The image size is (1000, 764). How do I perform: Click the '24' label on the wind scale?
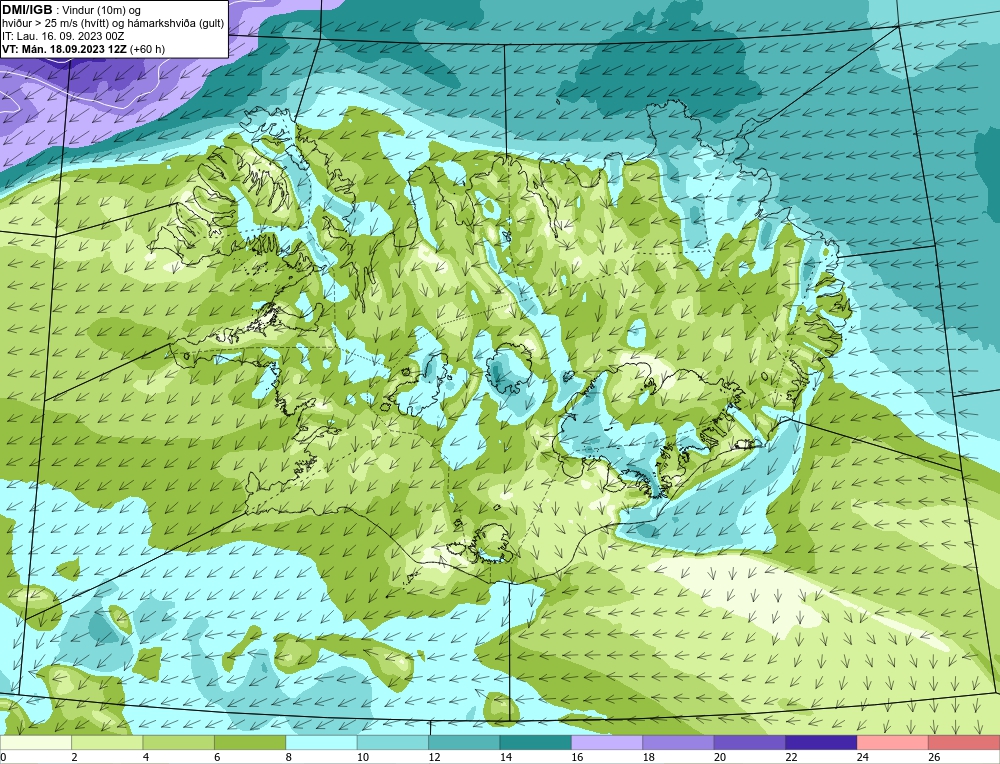(x=863, y=757)
